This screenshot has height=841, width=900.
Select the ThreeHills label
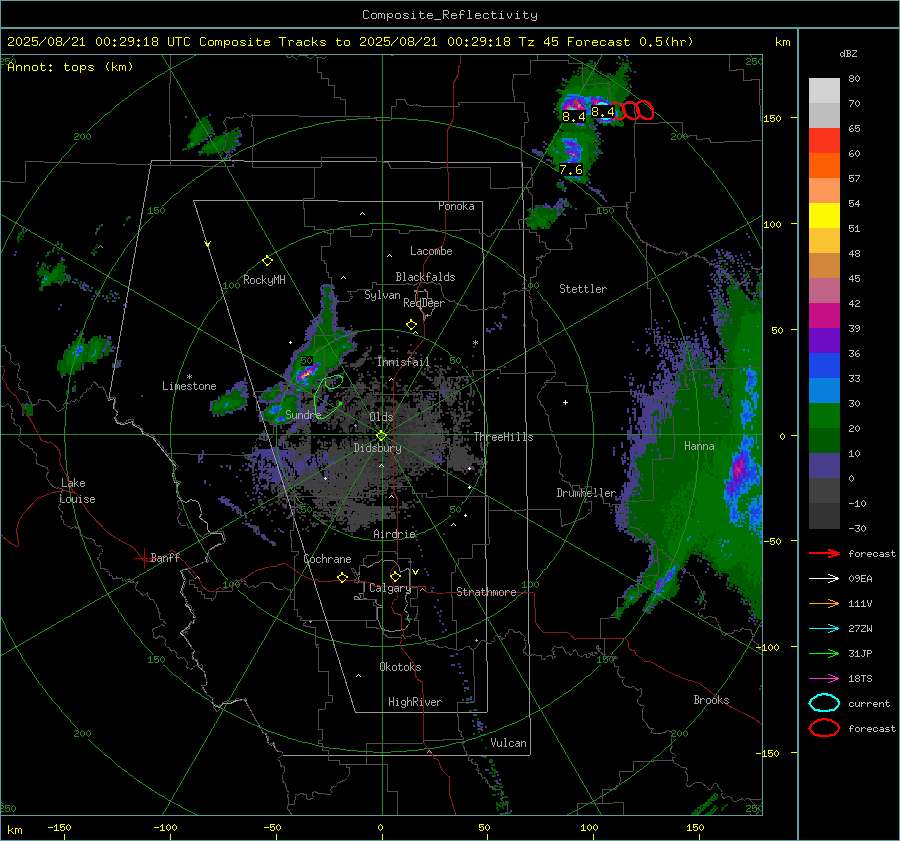pos(503,437)
